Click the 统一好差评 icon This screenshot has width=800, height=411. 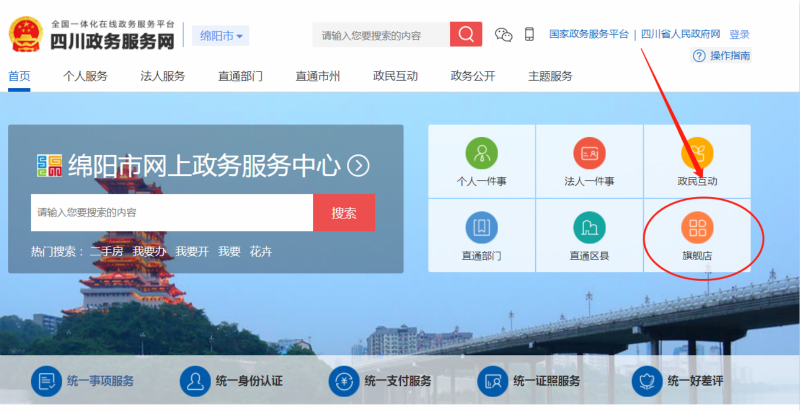647,381
